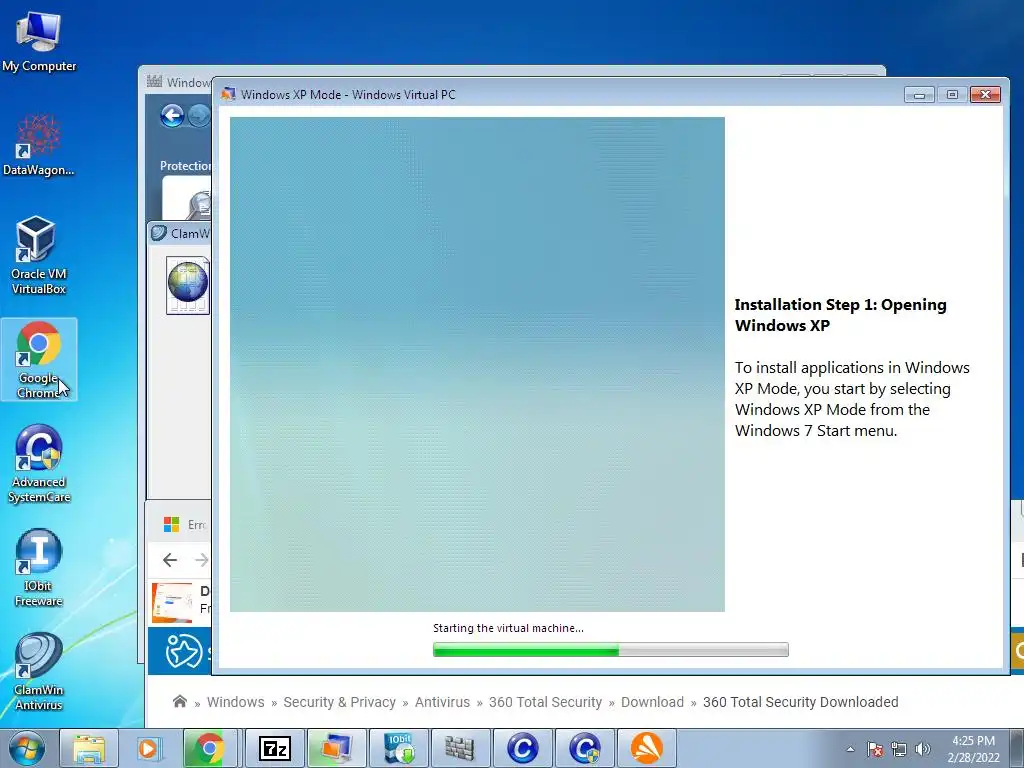Open the orange Avast taskbar icon
Viewport: 1024px width, 768px height.
click(x=647, y=748)
